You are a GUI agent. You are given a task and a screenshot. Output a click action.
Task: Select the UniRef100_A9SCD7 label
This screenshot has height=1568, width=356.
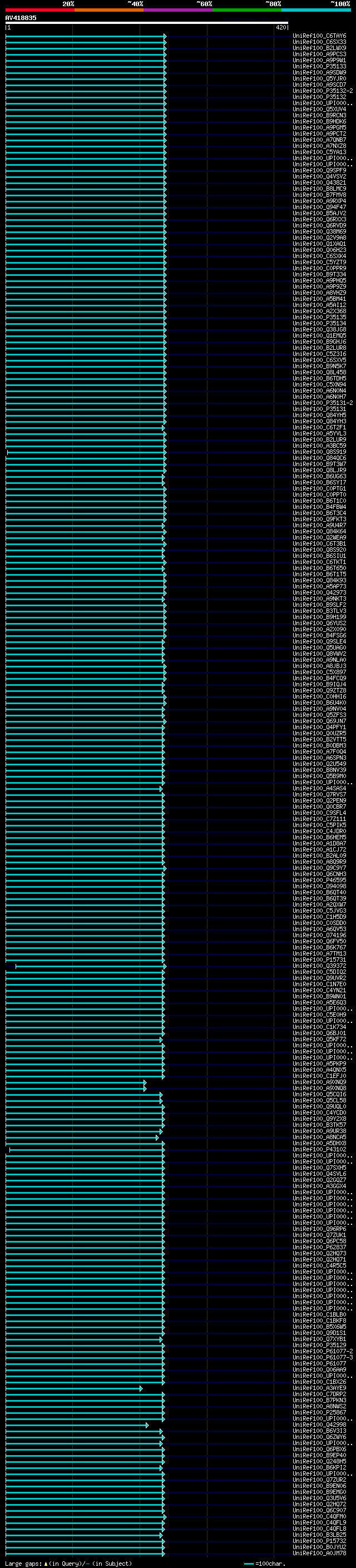[x=319, y=85]
